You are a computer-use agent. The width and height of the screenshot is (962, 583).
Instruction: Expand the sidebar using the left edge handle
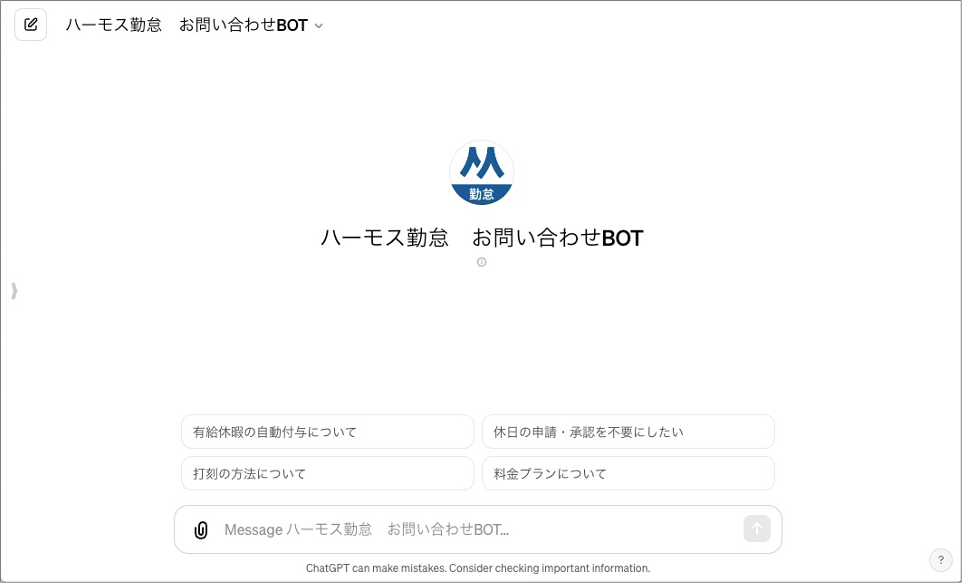pos(14,291)
